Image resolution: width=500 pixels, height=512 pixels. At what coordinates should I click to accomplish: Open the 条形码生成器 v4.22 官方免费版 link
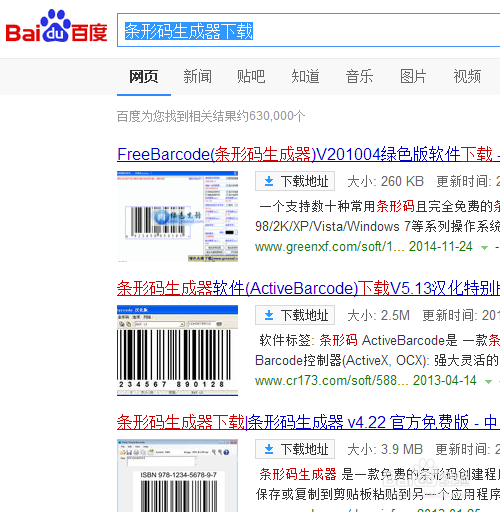(308, 423)
